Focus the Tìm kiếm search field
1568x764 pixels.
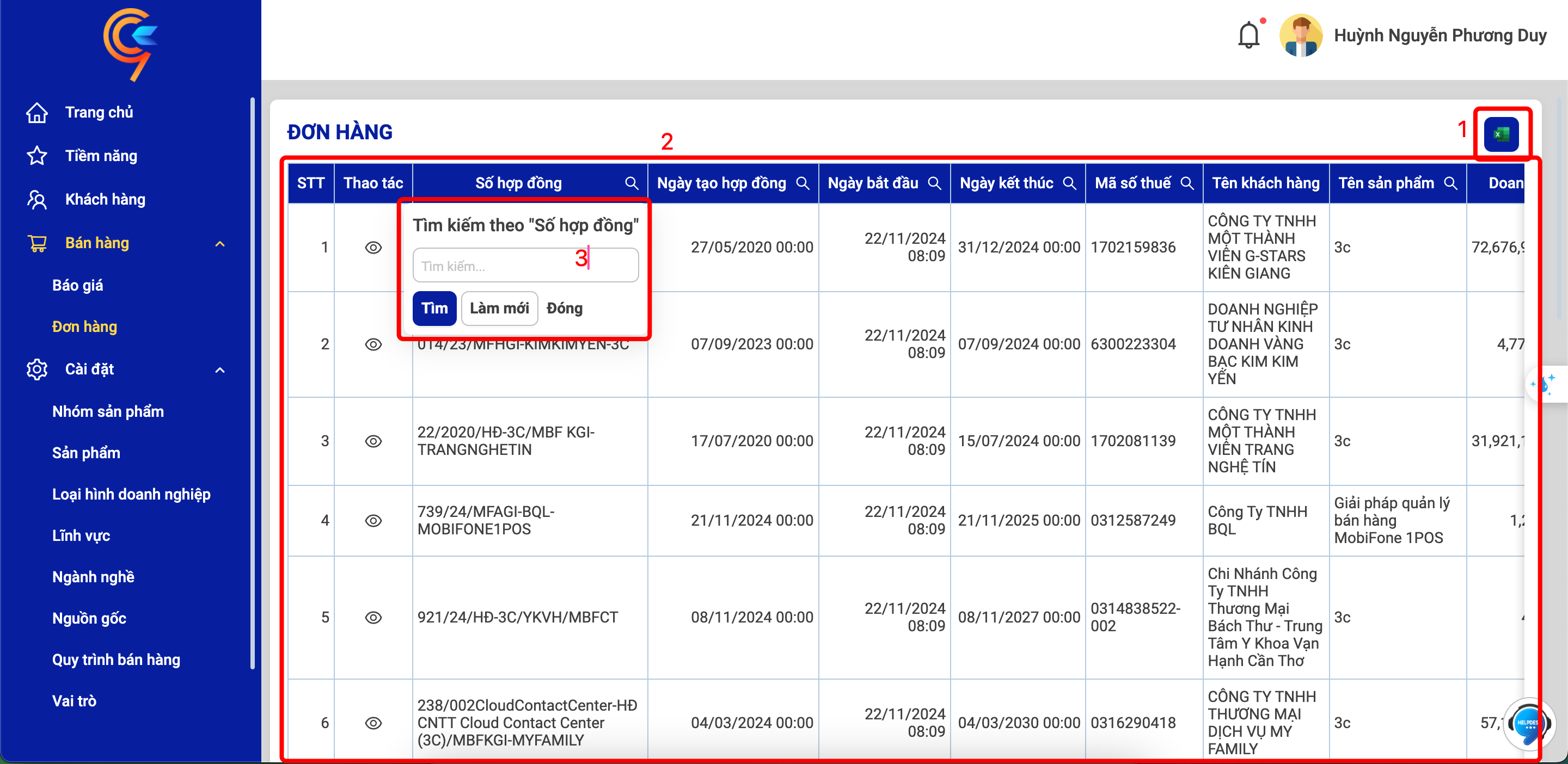[525, 265]
